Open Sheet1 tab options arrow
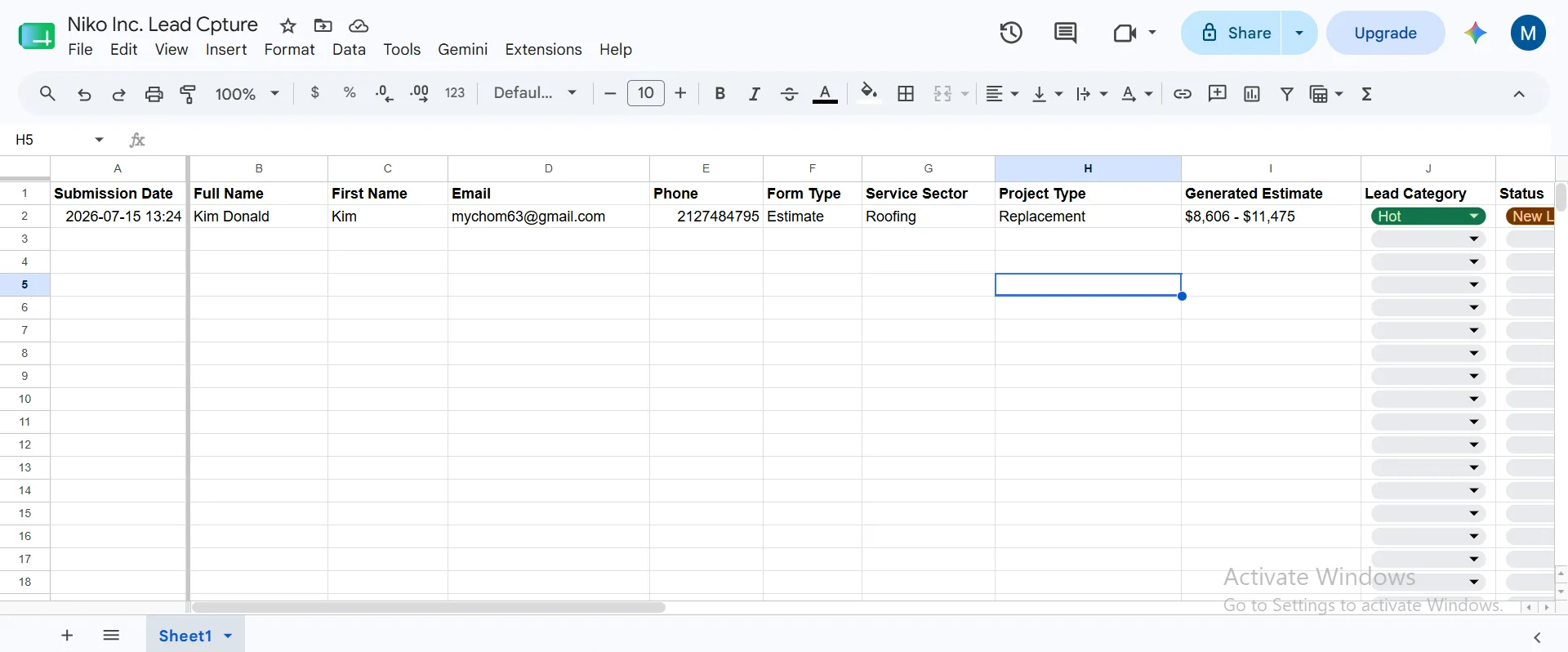This screenshot has height=652, width=1568. tap(228, 636)
